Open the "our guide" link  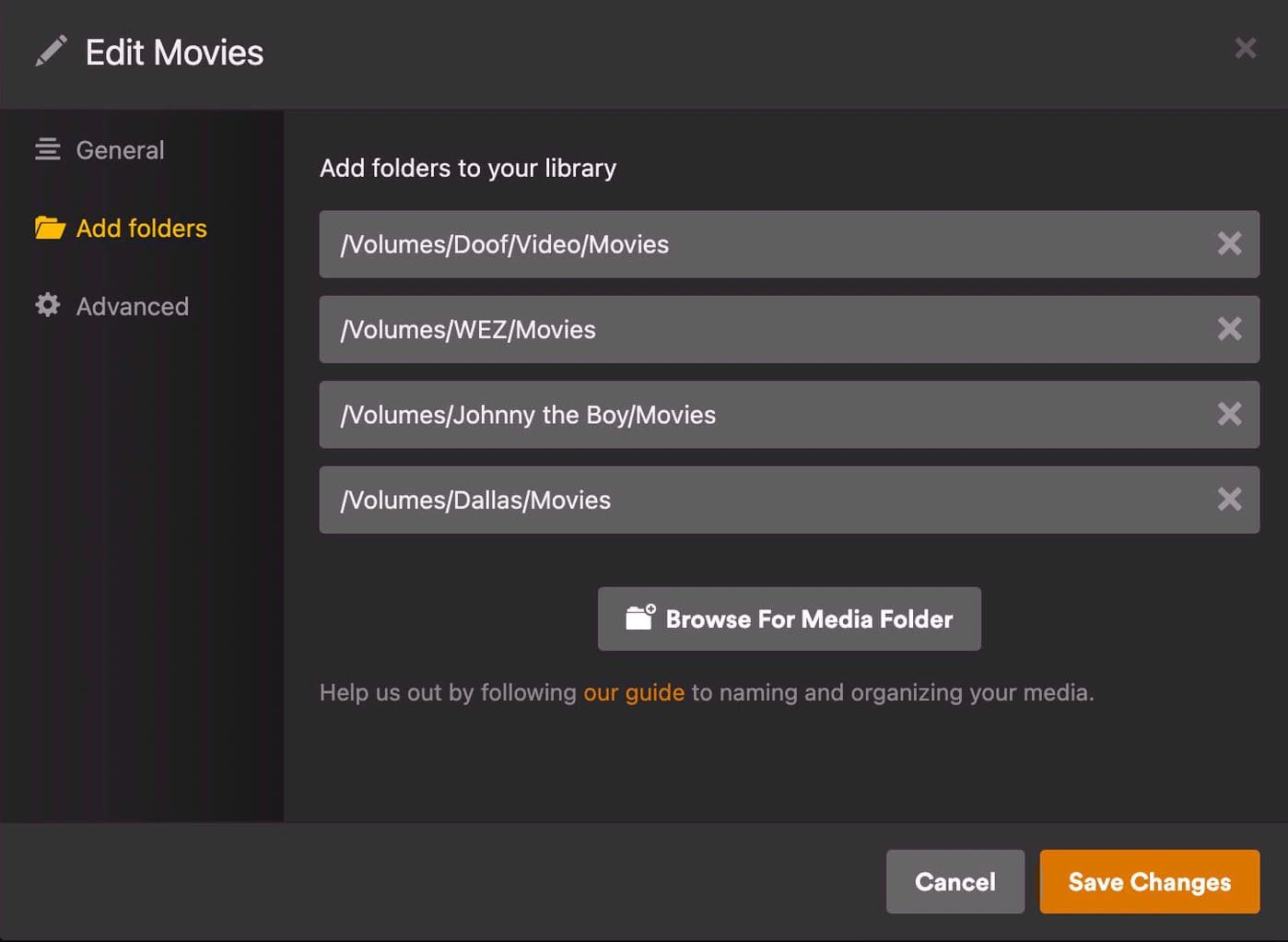(x=634, y=692)
